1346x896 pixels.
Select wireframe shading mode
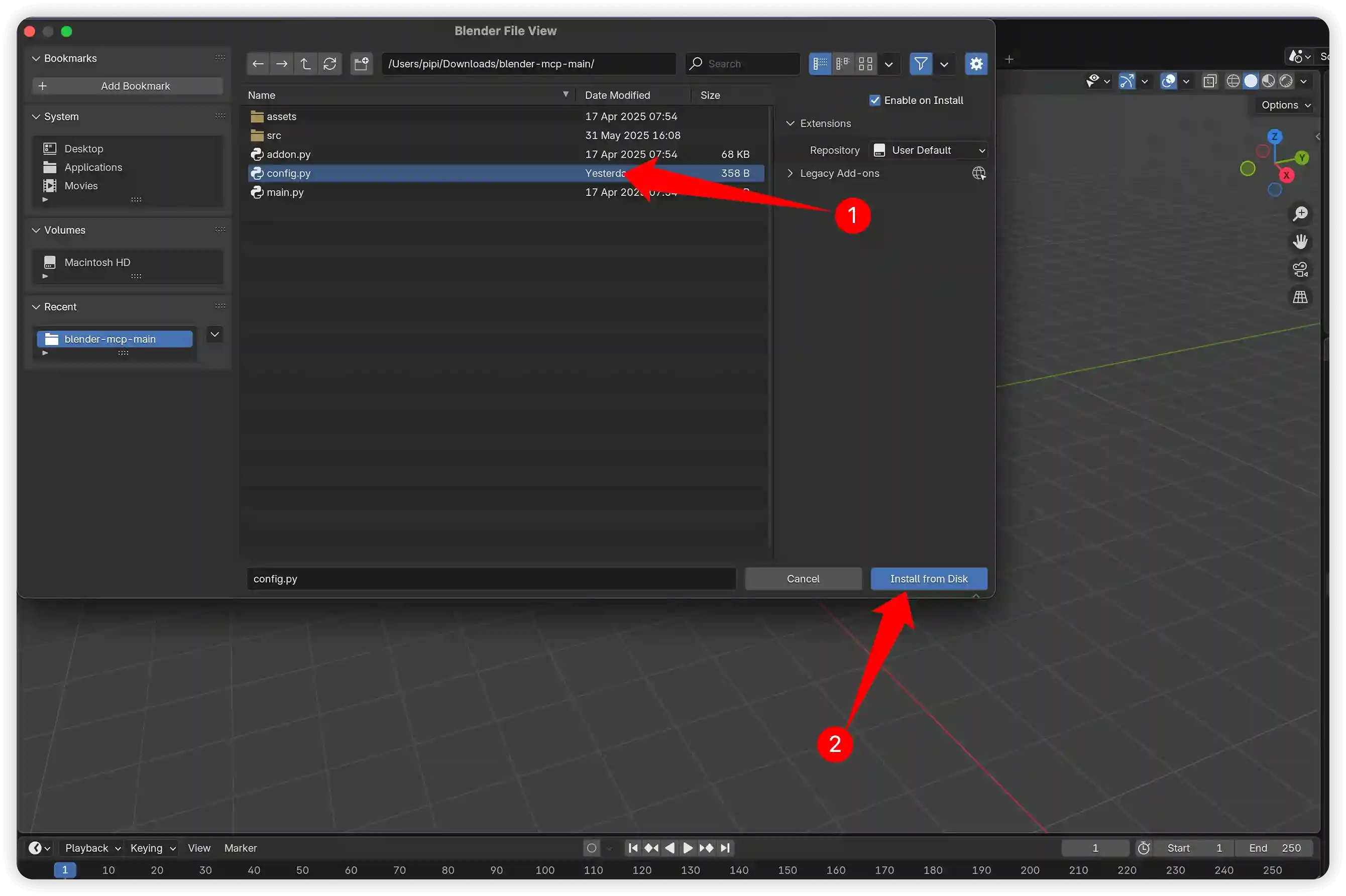click(1233, 81)
